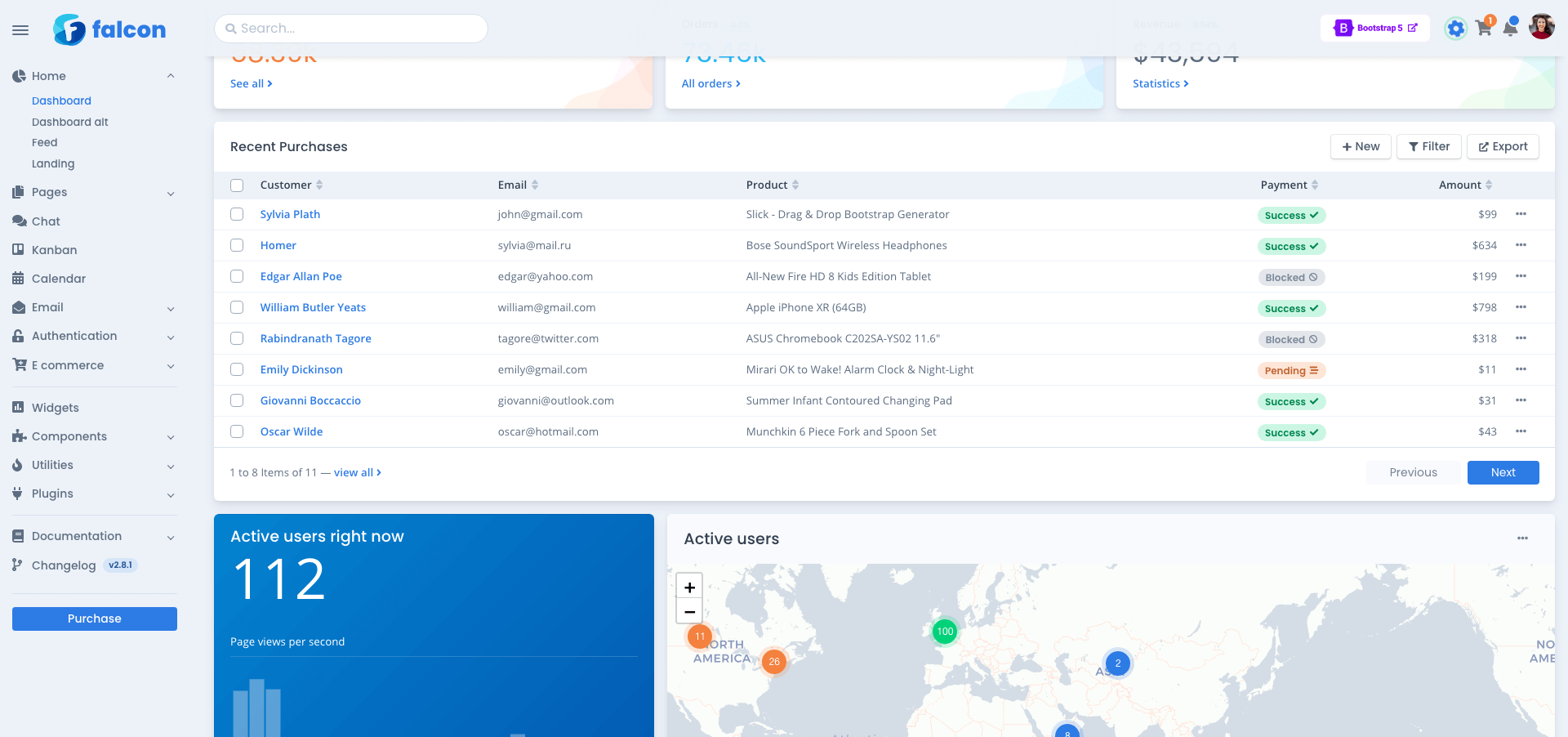Open the shopping cart icon
Screen dimensions: 1568x737
pyautogui.click(x=1484, y=29)
